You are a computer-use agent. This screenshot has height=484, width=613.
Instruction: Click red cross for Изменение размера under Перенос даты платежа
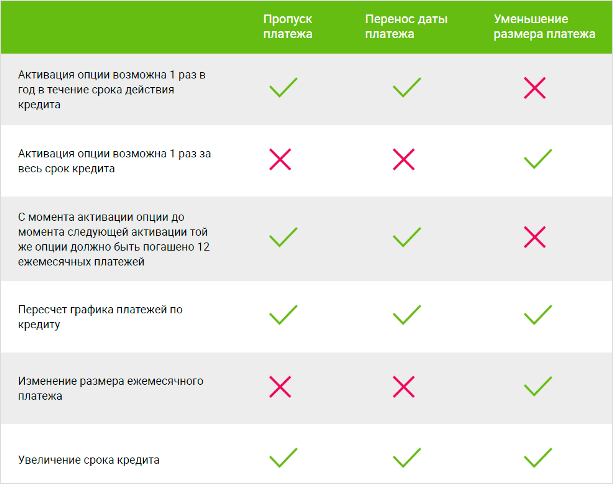point(403,386)
